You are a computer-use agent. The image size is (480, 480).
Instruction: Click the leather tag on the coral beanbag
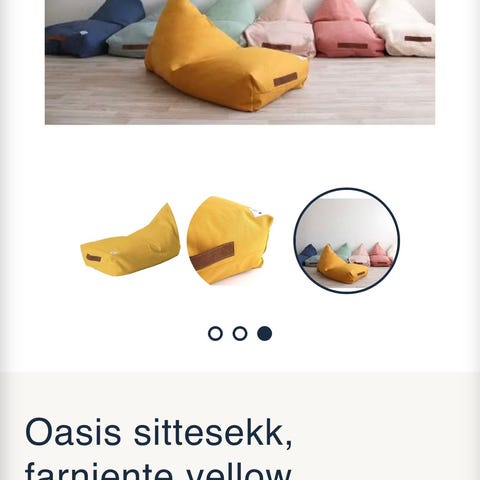coord(352,45)
